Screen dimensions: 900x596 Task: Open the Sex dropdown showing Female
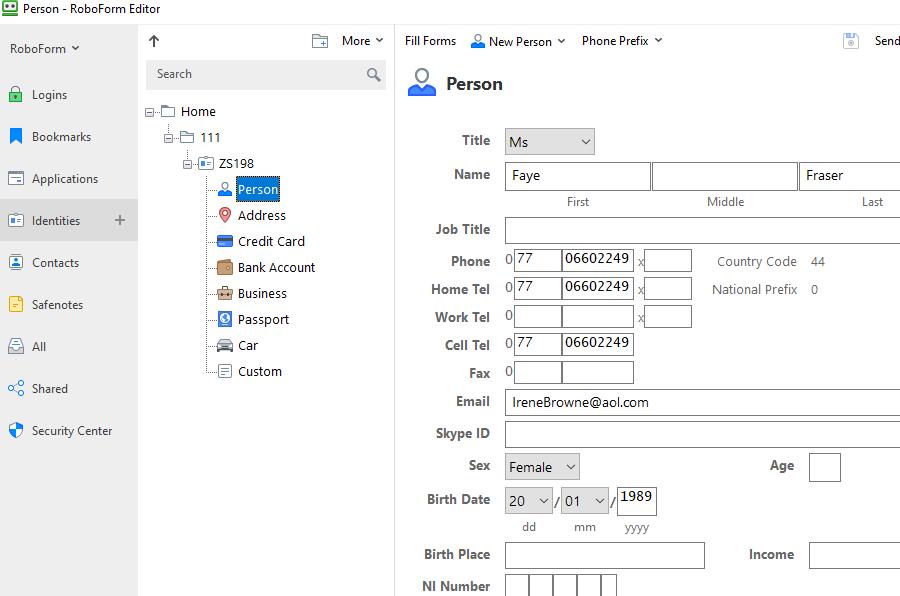(542, 467)
